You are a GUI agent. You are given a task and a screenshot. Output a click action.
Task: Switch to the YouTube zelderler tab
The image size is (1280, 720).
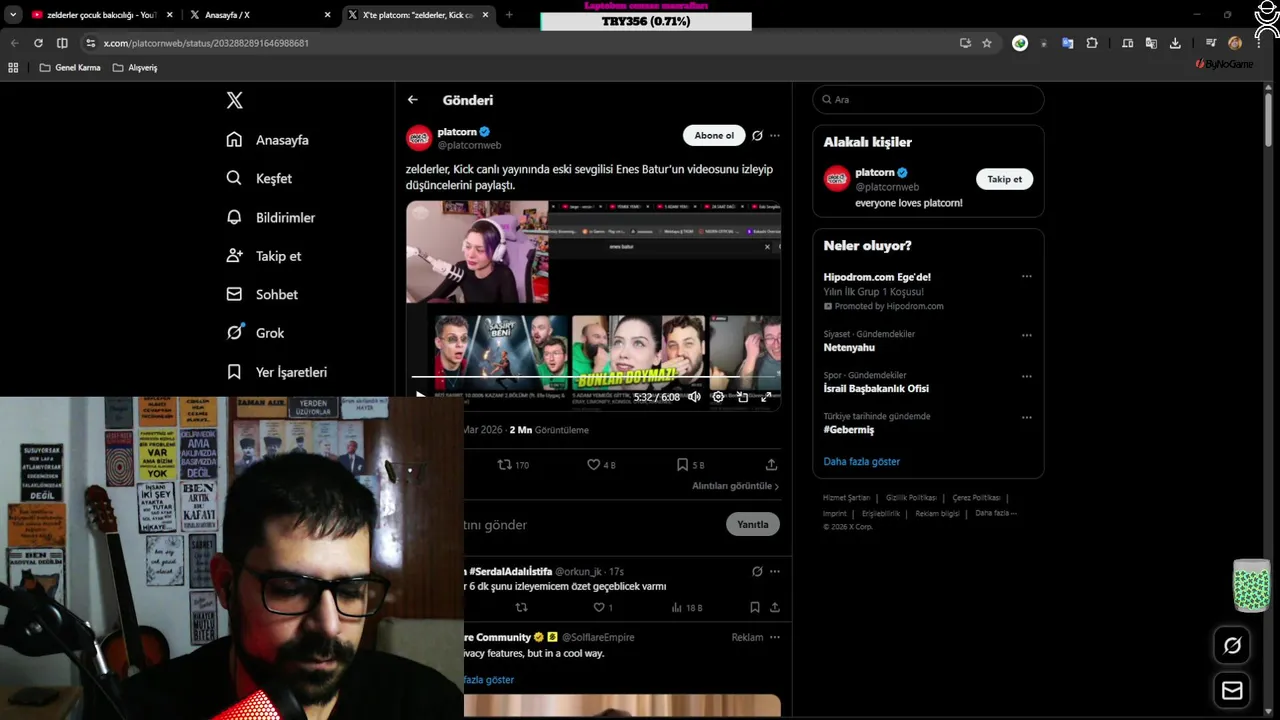(x=100, y=15)
